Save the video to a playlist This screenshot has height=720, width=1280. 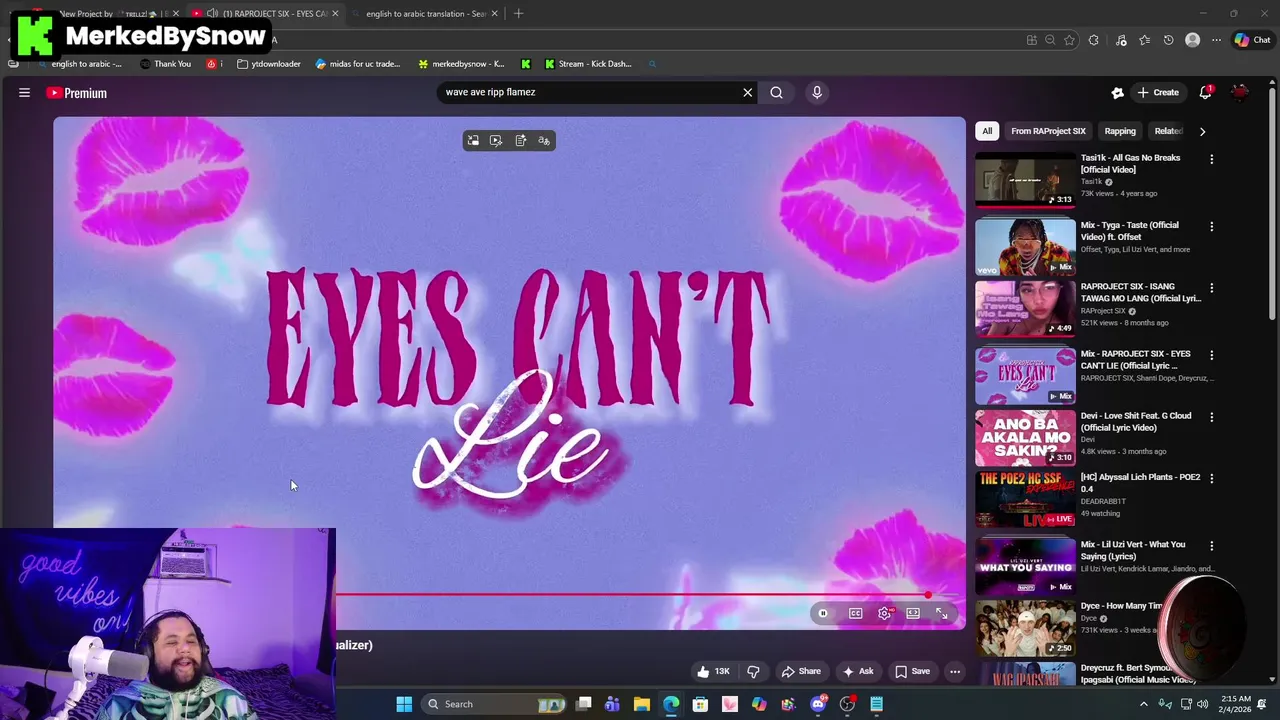pyautogui.click(x=912, y=672)
